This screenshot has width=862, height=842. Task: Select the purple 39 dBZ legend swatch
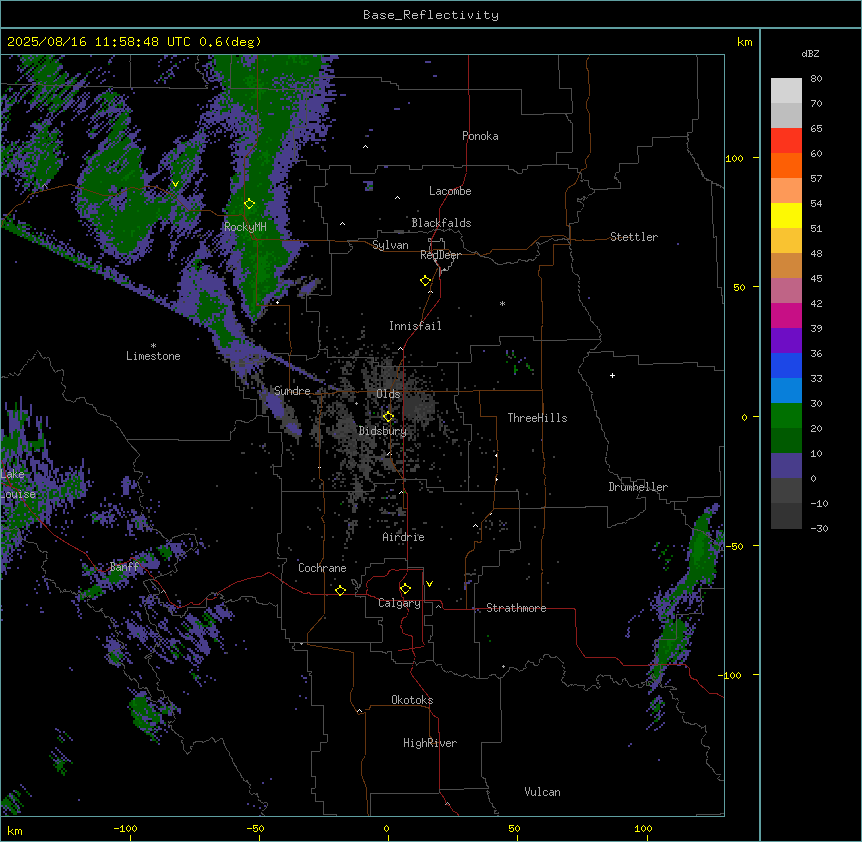(x=786, y=341)
